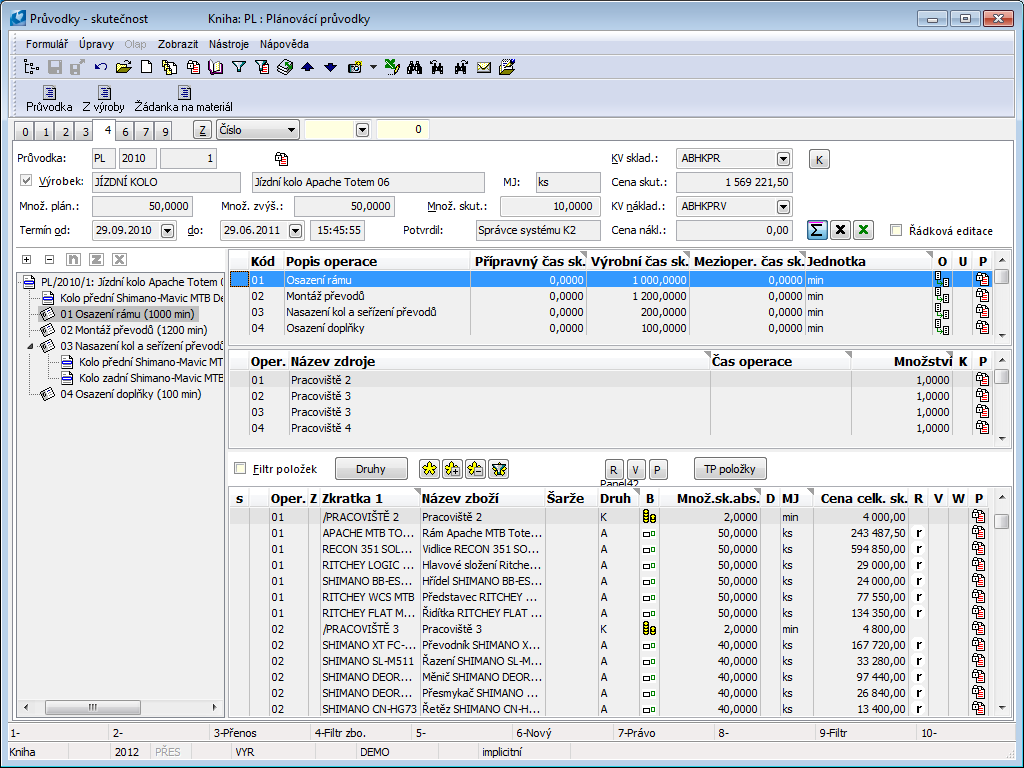Click the TP položky button
This screenshot has height=768, width=1024.
tap(730, 468)
